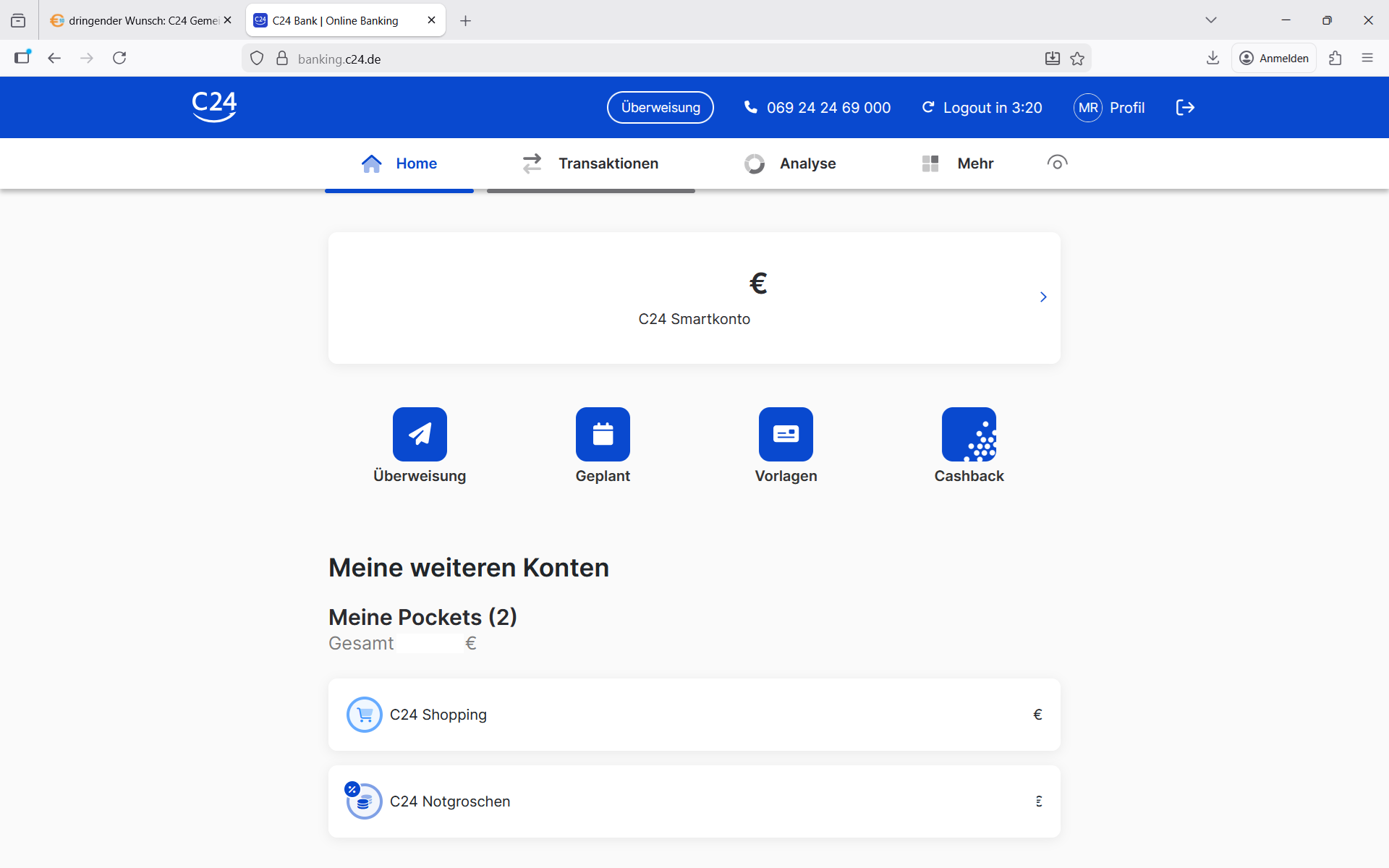1389x868 pixels.
Task: Click the C24 Shopping cart icon
Action: (365, 715)
